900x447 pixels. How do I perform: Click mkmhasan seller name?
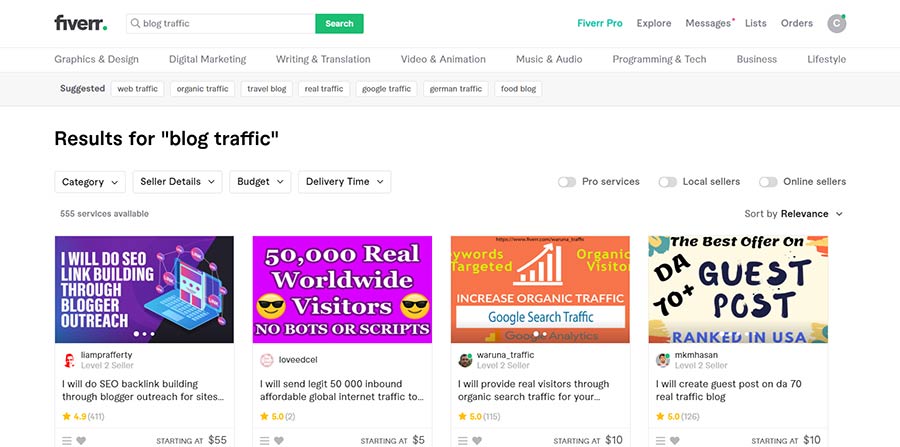coord(696,355)
